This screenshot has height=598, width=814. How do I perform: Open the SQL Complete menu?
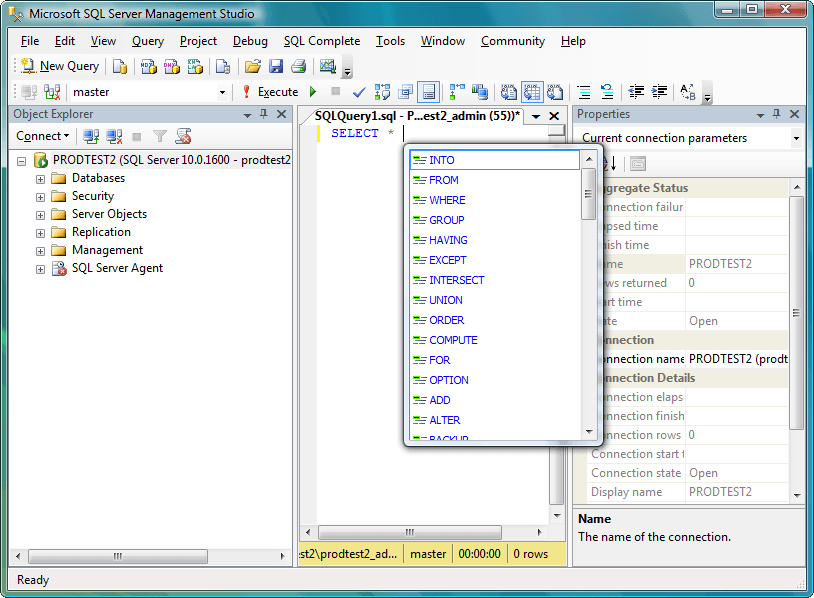(x=322, y=41)
